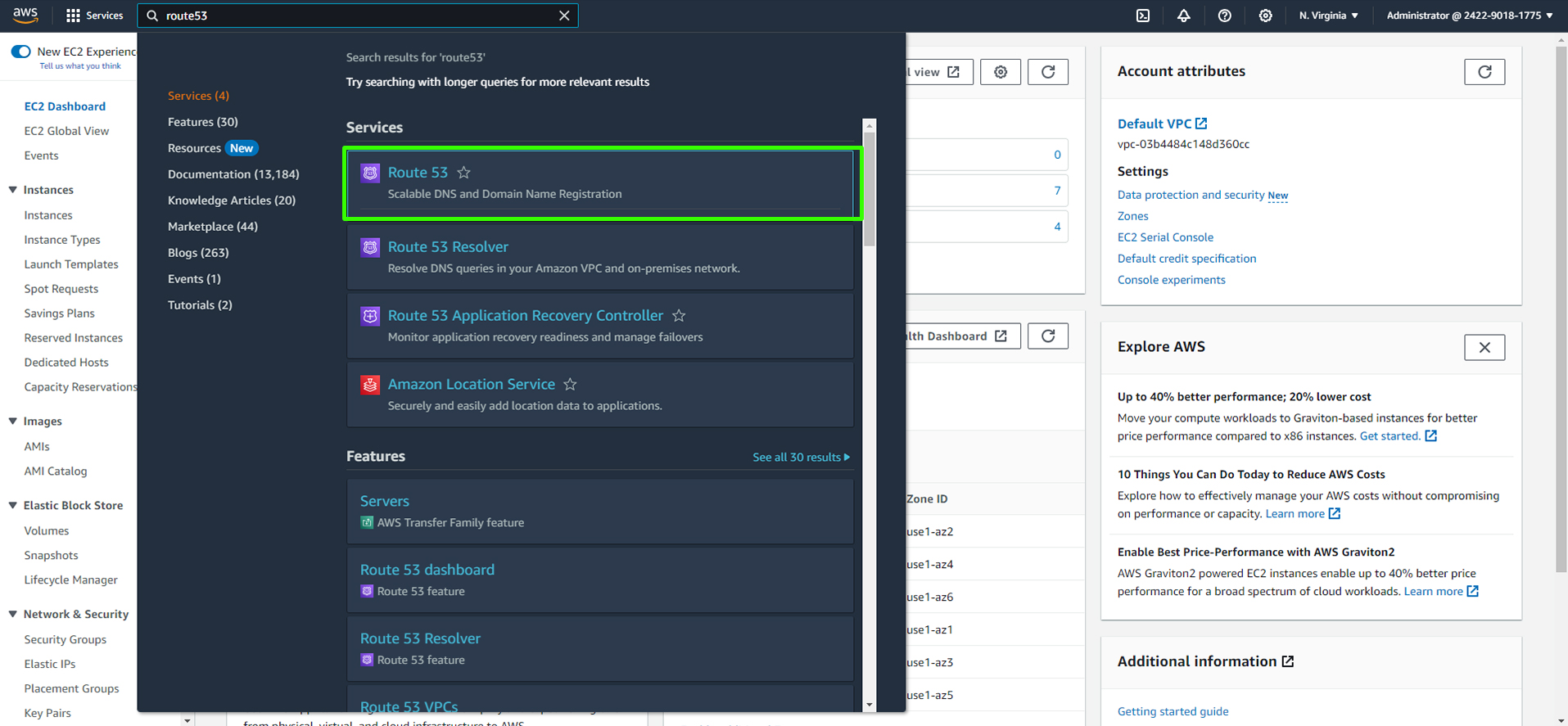Open the Administrator account dropdown
1568x726 pixels.
pyautogui.click(x=1469, y=16)
